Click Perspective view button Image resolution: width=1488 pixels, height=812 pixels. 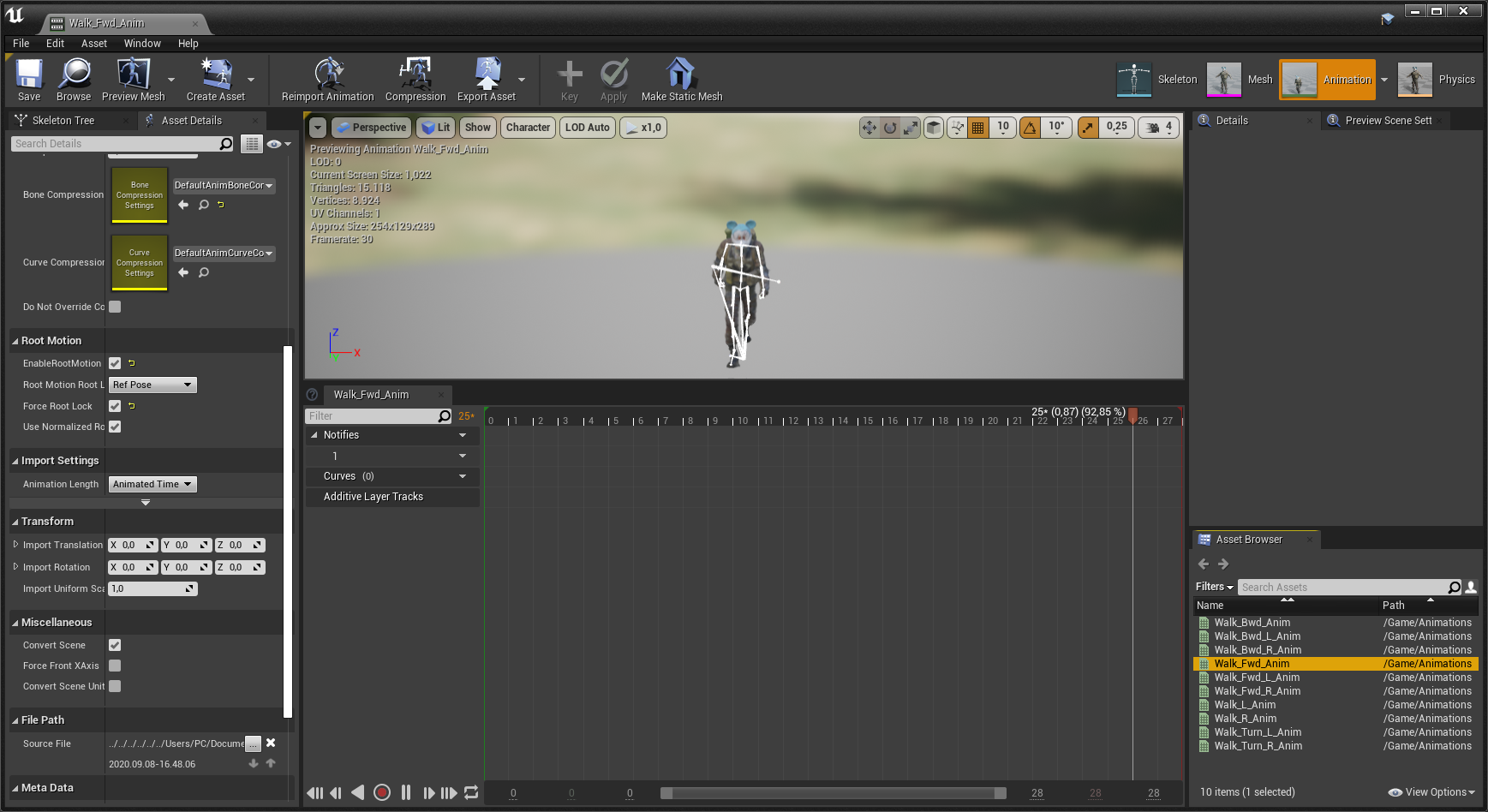[x=370, y=128]
